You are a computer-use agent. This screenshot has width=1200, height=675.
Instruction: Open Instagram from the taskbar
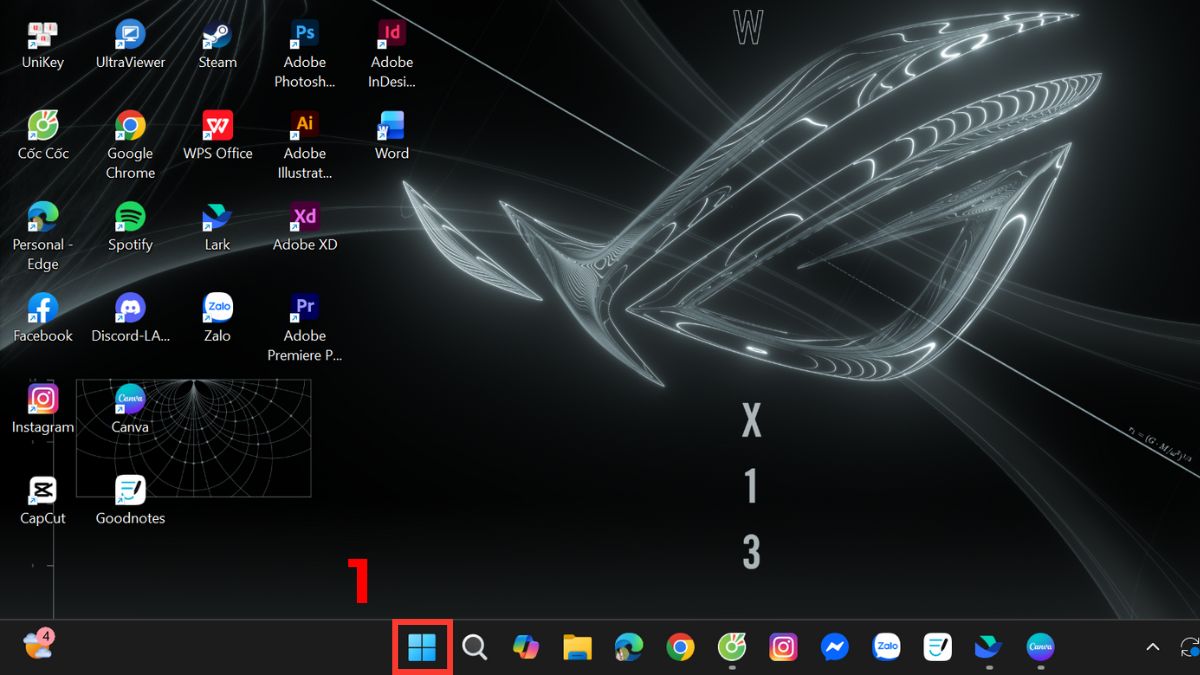click(x=783, y=647)
